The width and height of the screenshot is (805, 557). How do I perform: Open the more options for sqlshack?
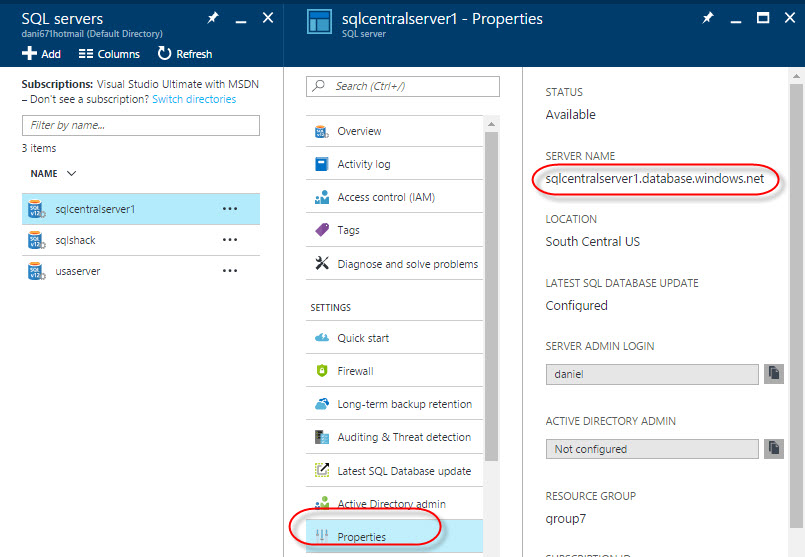coord(230,240)
